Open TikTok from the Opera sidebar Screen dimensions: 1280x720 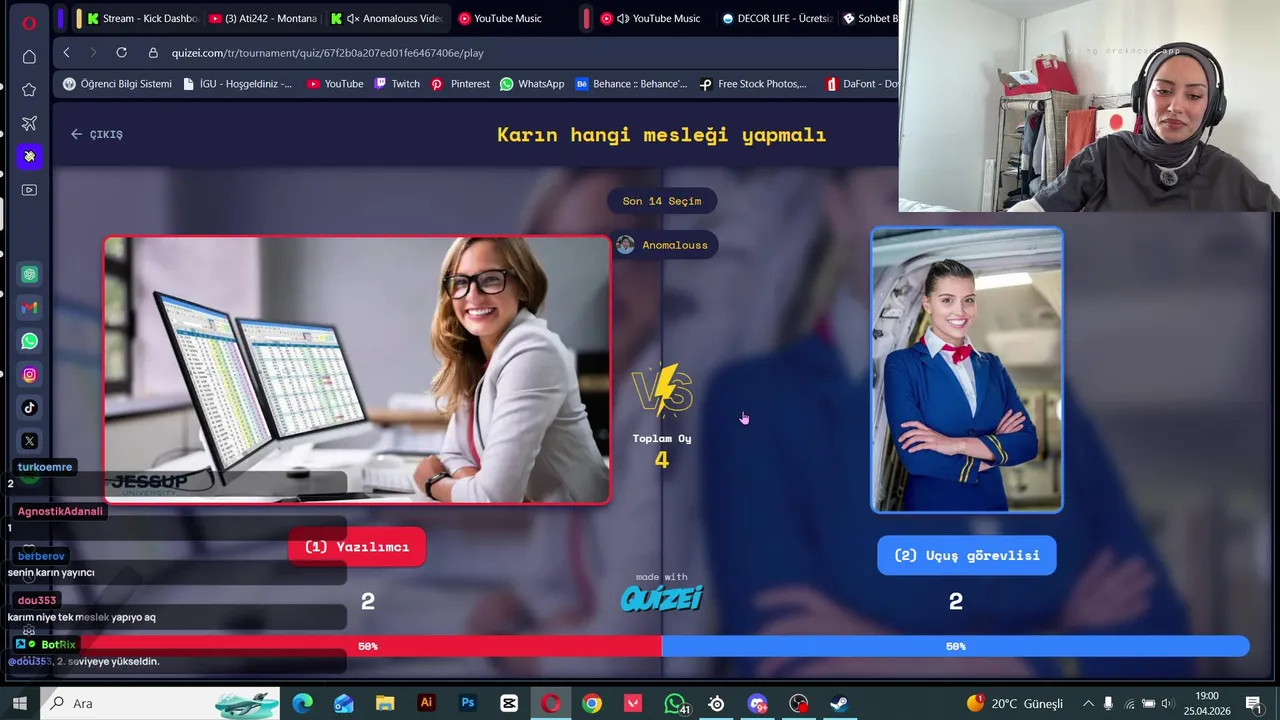(30, 408)
